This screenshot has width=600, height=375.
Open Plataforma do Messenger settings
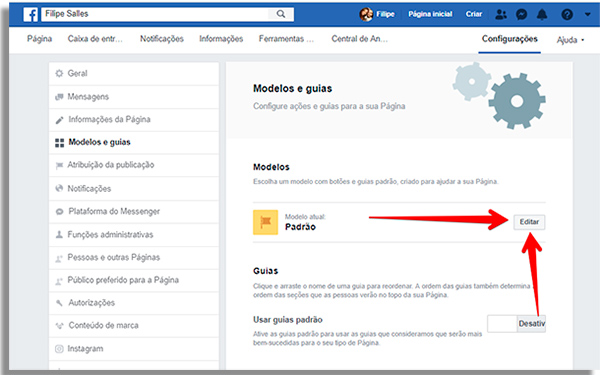click(x=134, y=212)
